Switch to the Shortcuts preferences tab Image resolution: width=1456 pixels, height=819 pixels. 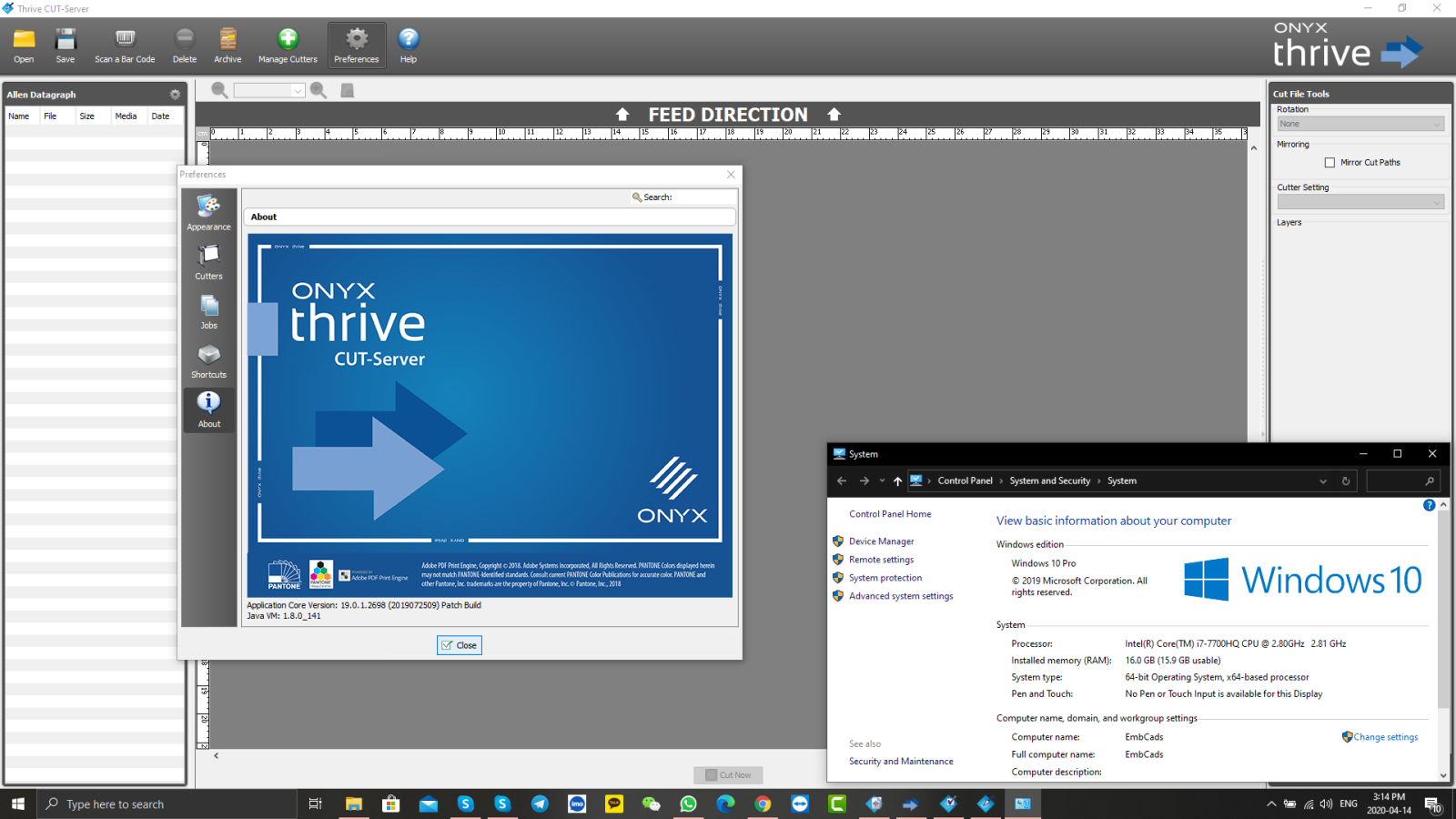(208, 360)
